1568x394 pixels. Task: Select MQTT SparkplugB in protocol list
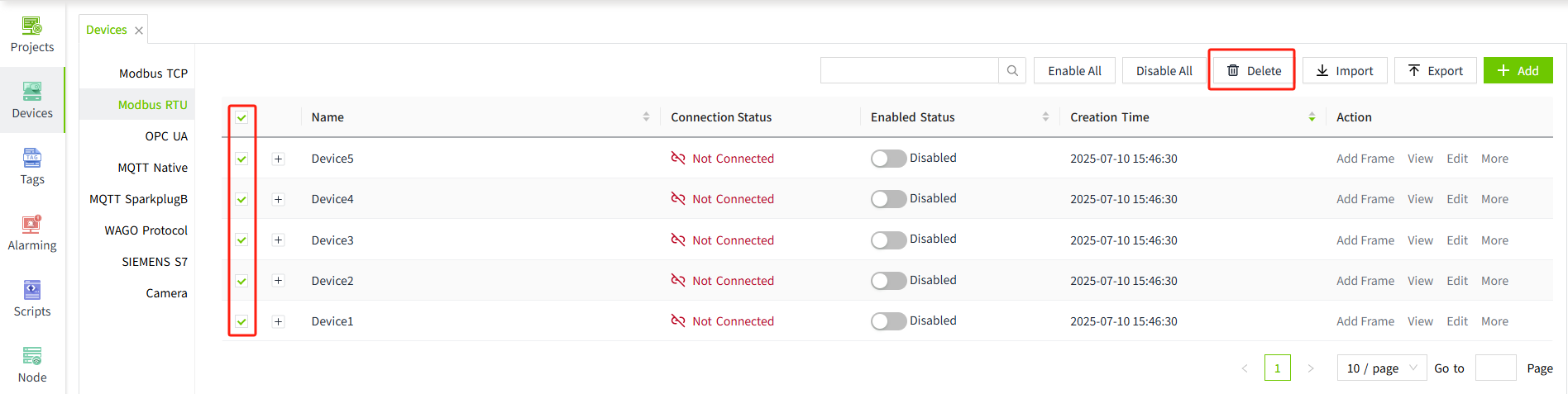[x=138, y=199]
